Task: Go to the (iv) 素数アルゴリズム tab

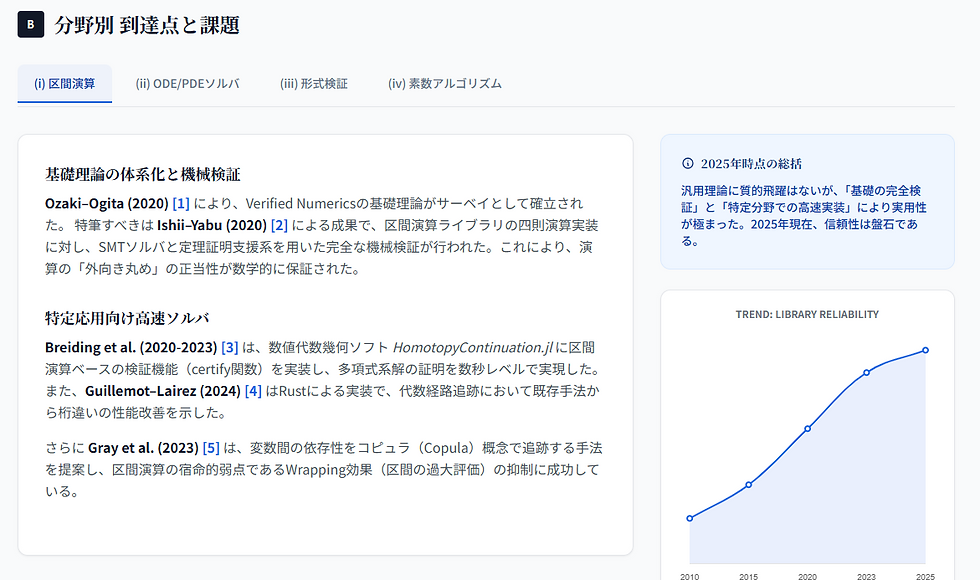Action: tap(444, 84)
